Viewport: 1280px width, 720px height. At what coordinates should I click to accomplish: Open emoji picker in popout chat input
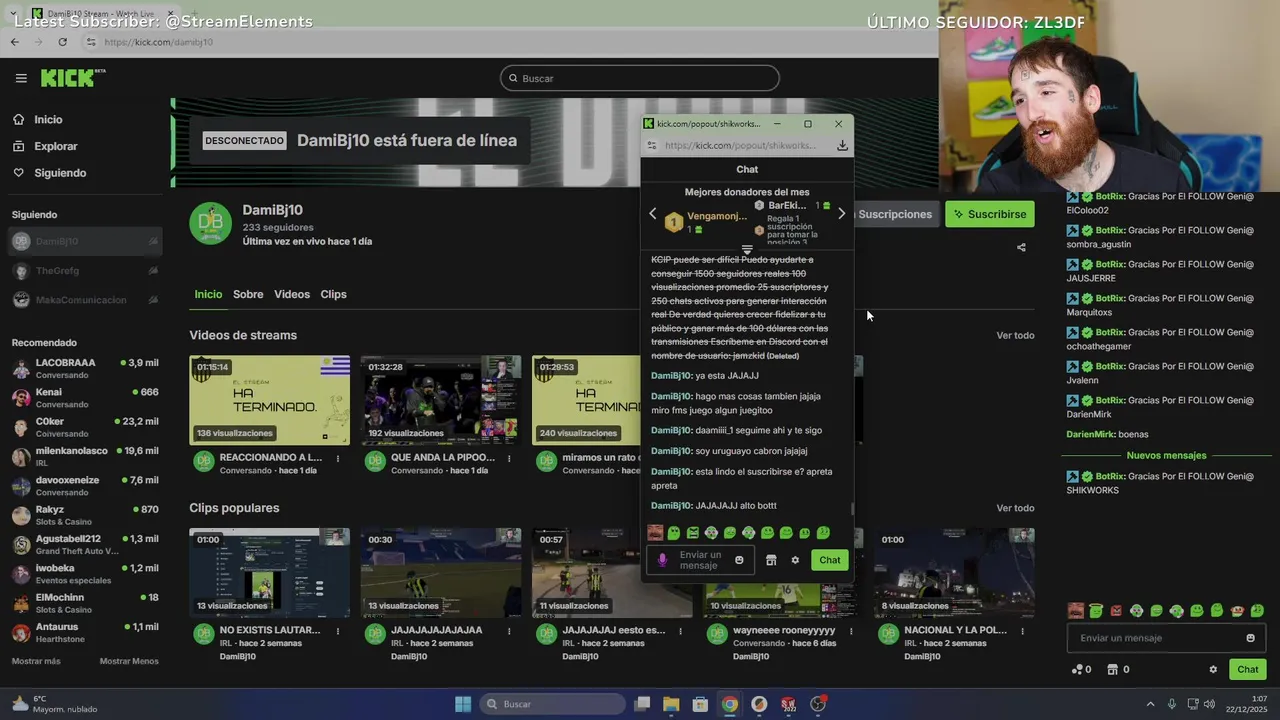tap(739, 560)
